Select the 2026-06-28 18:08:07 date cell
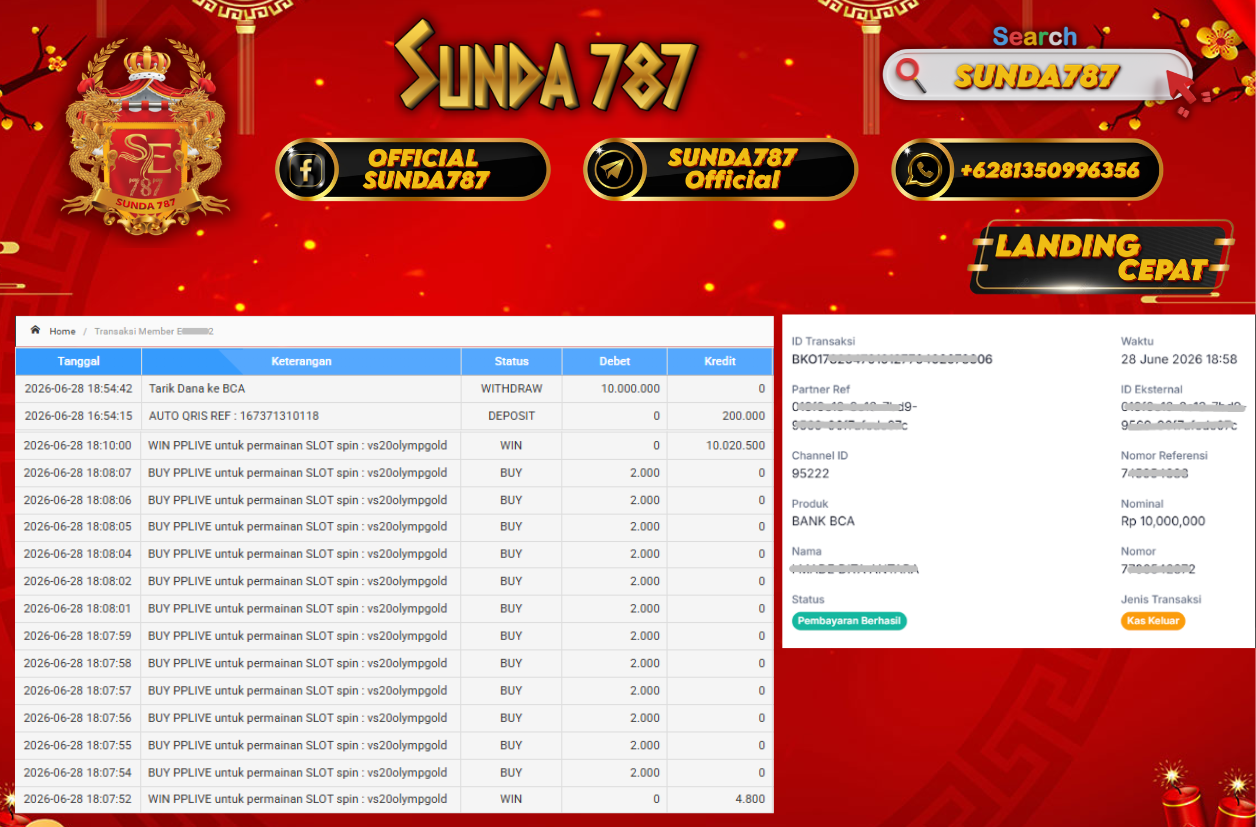 (78, 473)
